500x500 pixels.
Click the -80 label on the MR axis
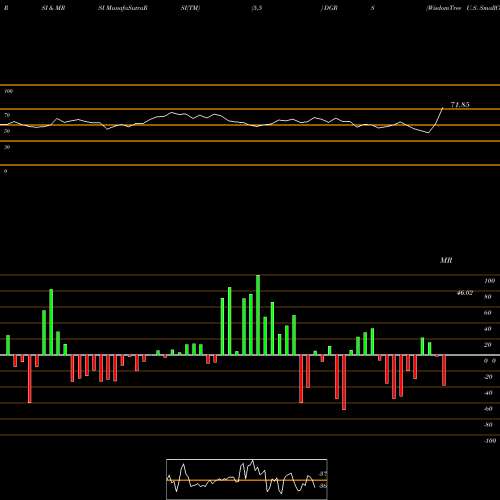click(488, 425)
